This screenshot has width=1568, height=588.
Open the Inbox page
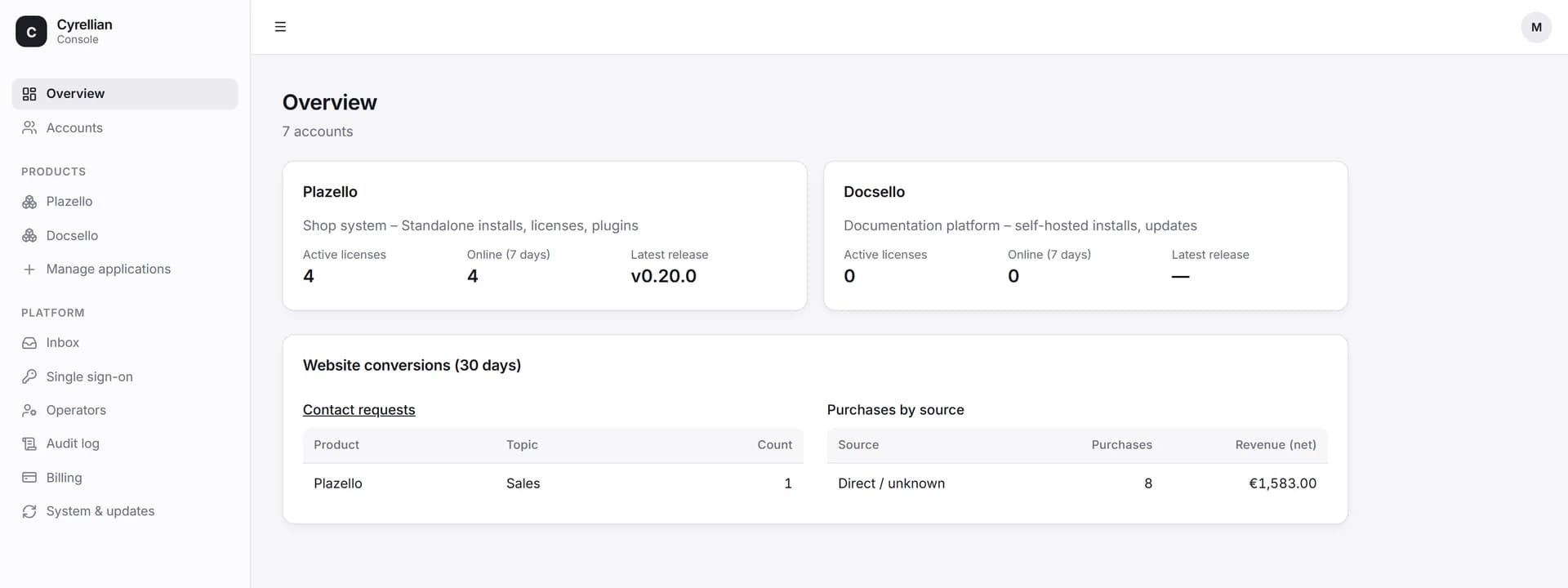(x=125, y=343)
